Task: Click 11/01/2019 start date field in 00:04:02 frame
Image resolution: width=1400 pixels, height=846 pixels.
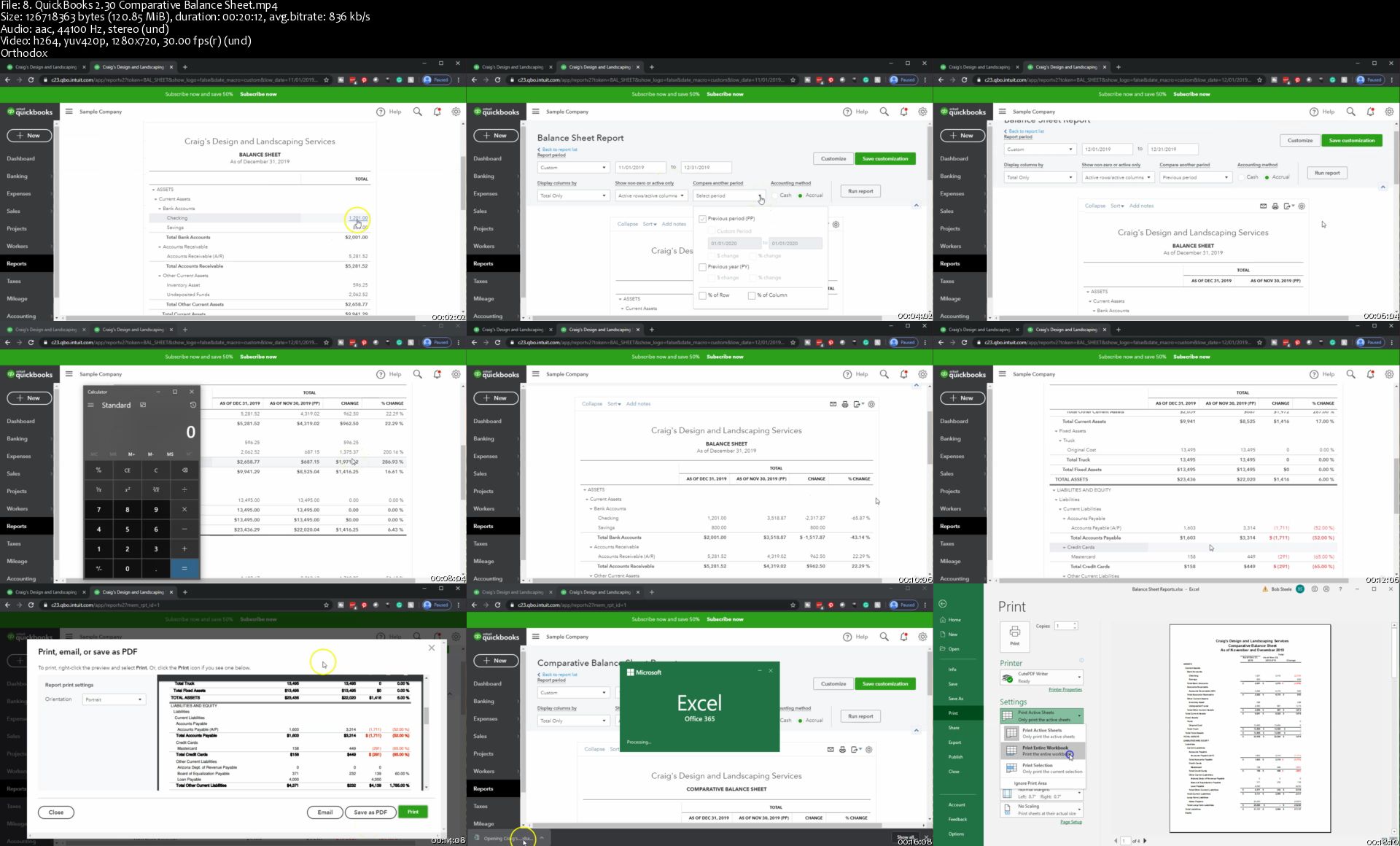Action: point(640,168)
